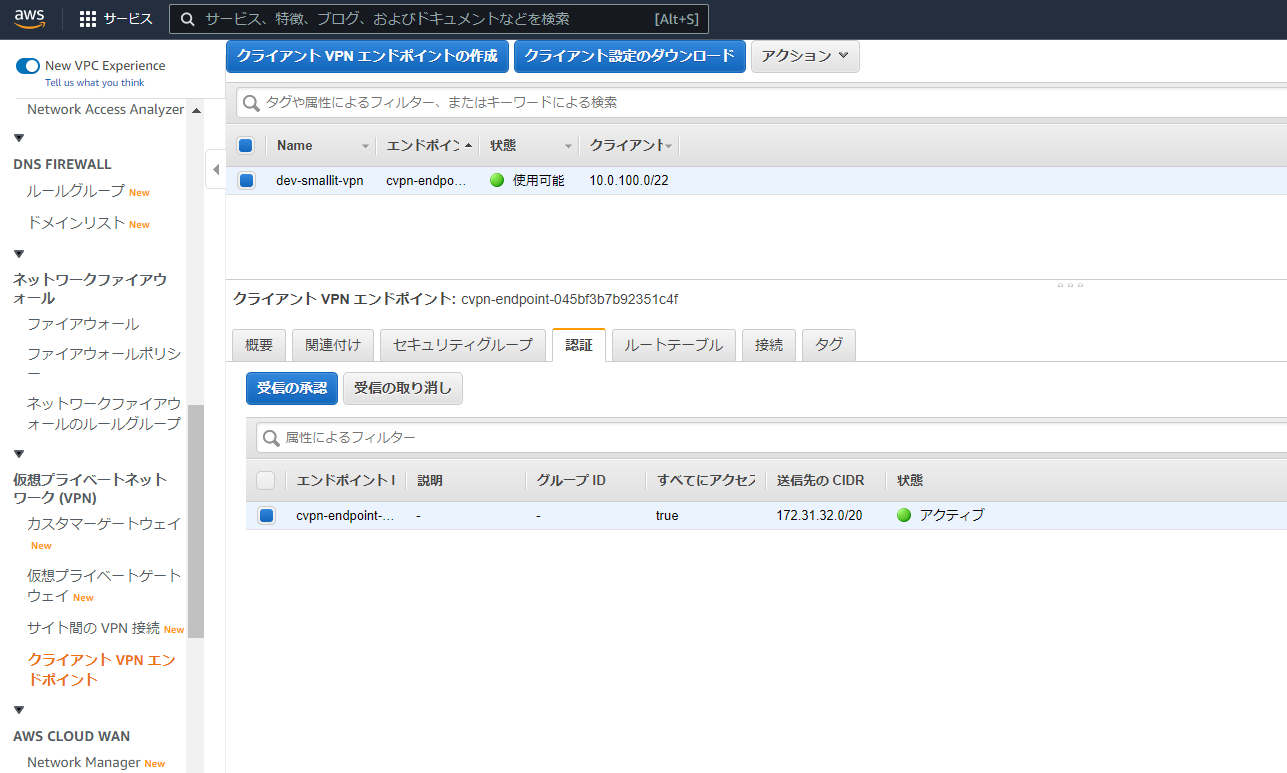The width and height of the screenshot is (1287, 773).
Task: Uncheck the dev-smallit-vpn row checkbox
Action: pos(246,181)
